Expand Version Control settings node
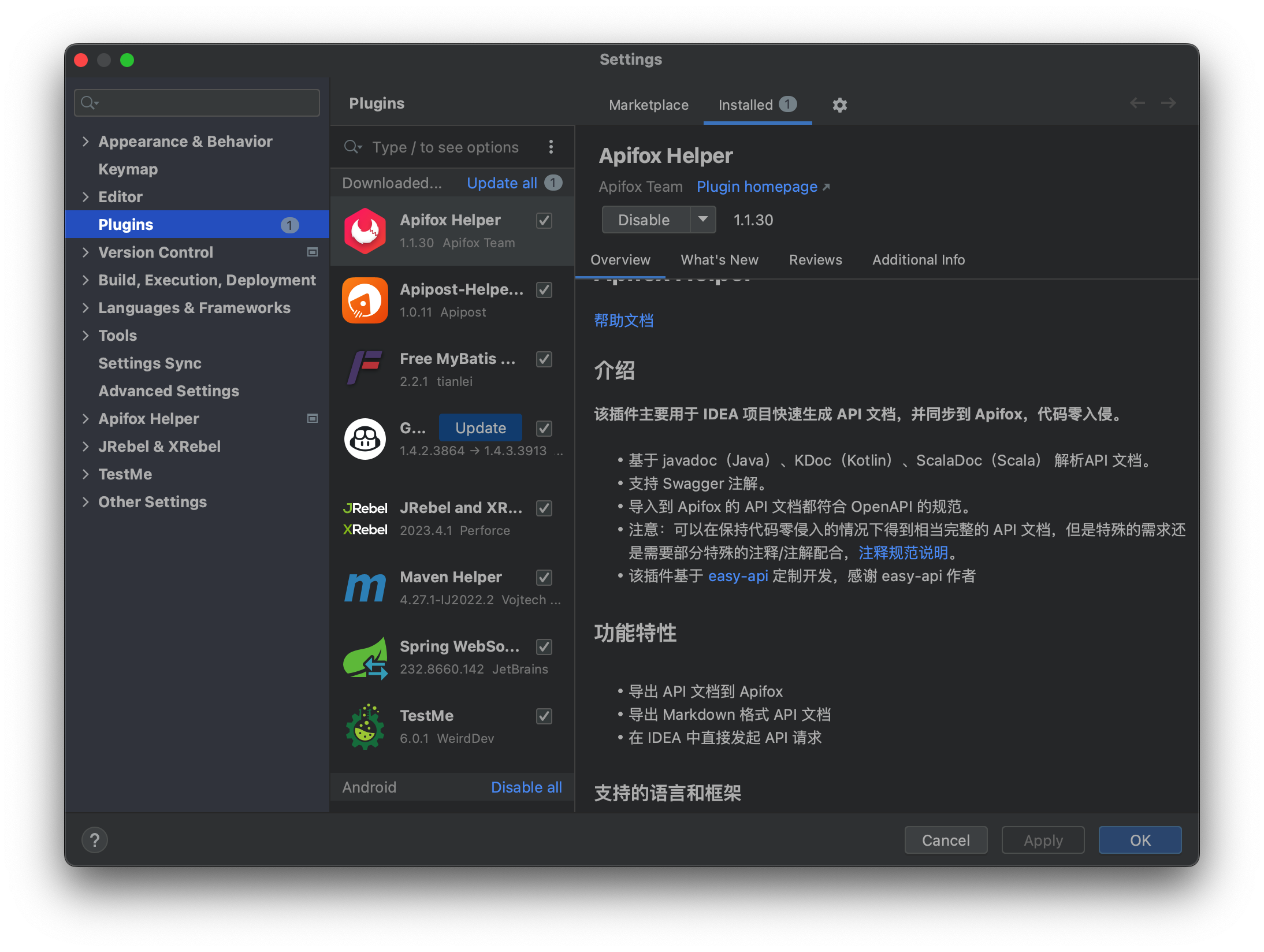The width and height of the screenshot is (1264, 952). [85, 252]
